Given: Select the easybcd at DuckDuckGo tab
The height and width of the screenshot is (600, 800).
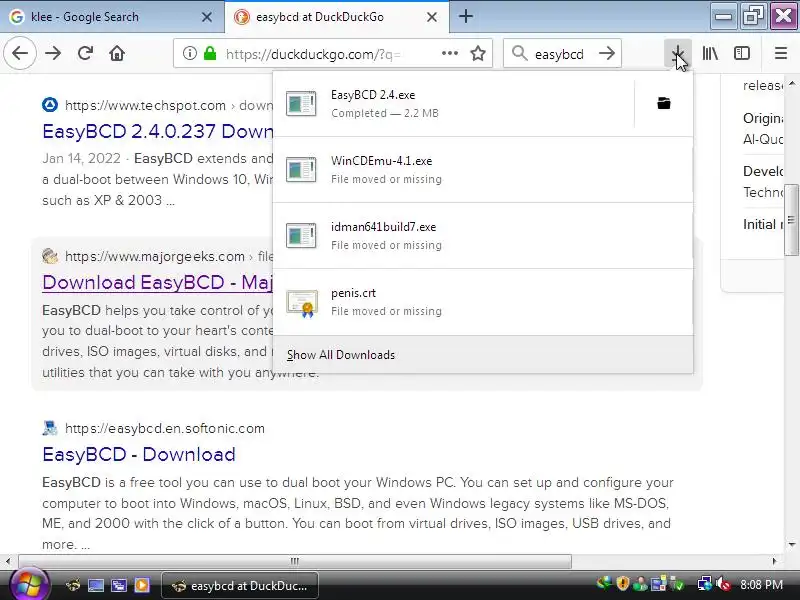Looking at the screenshot, I should coord(337,17).
